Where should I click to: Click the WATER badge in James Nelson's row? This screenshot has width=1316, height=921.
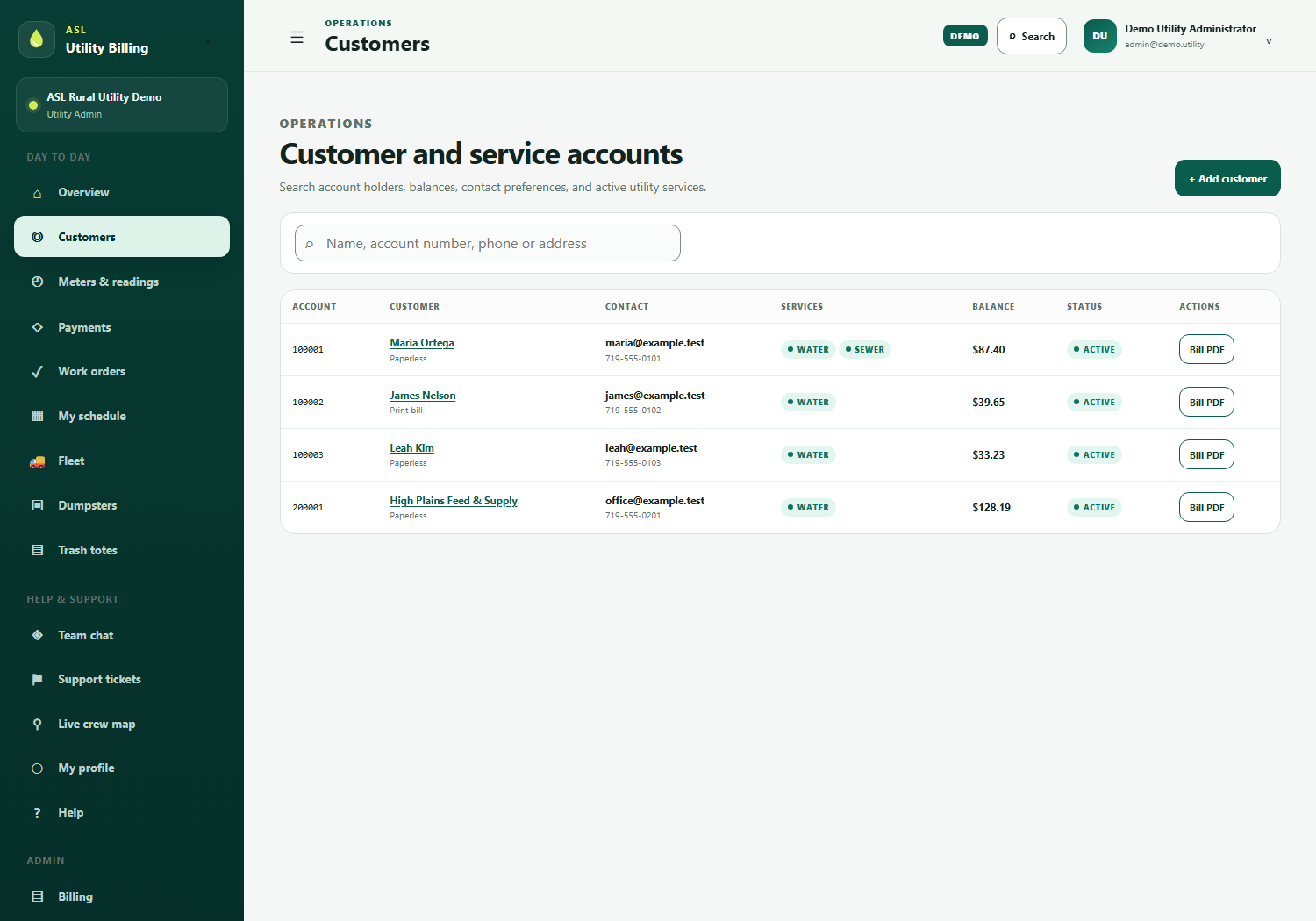click(808, 402)
